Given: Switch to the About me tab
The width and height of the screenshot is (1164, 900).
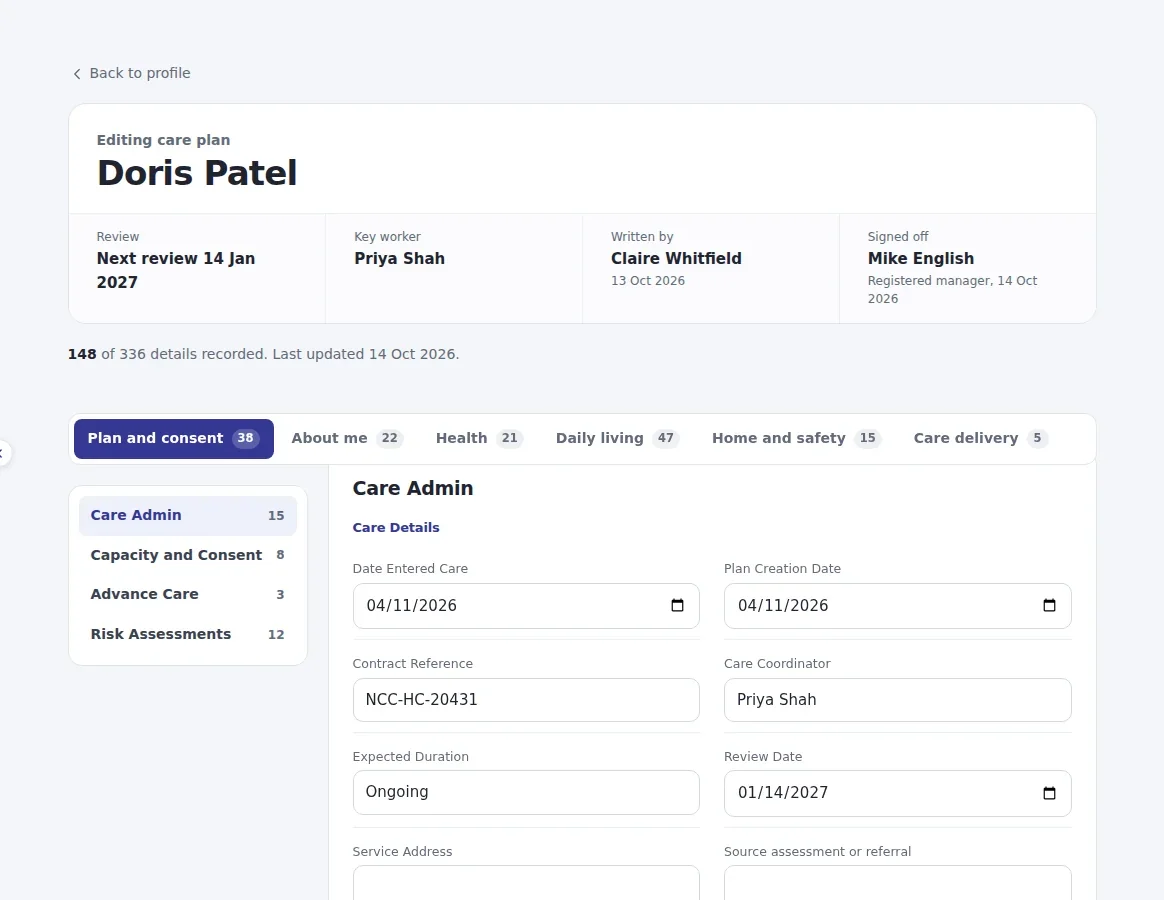Looking at the screenshot, I should click(x=347, y=438).
